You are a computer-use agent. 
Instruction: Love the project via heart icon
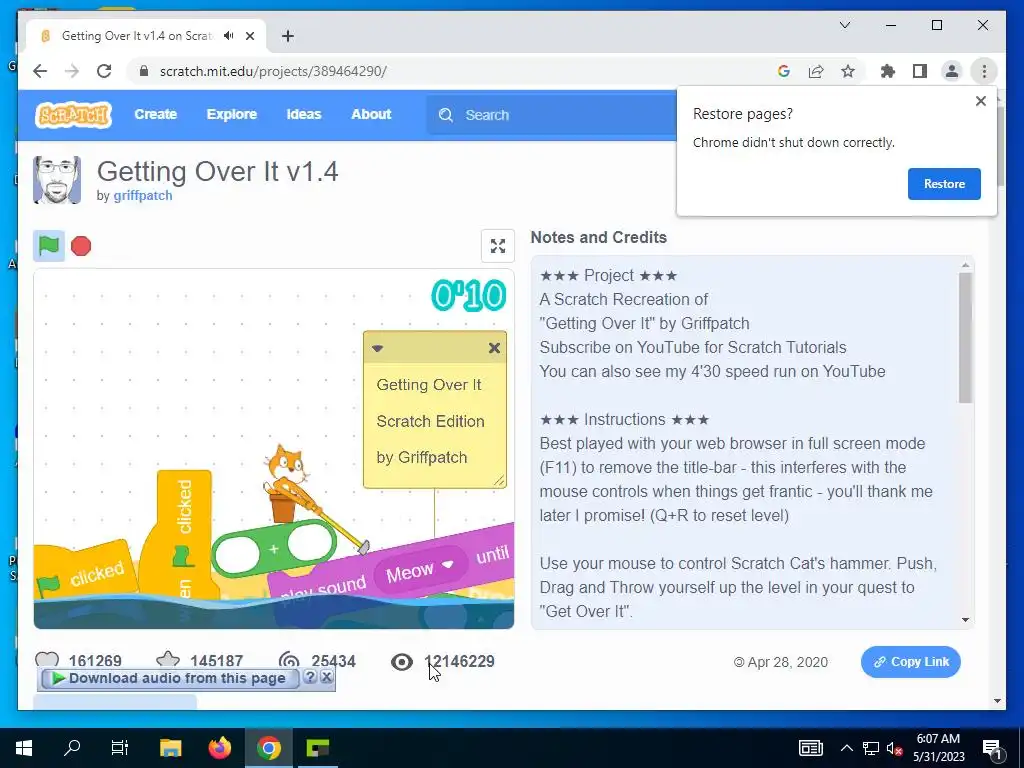pyautogui.click(x=47, y=660)
